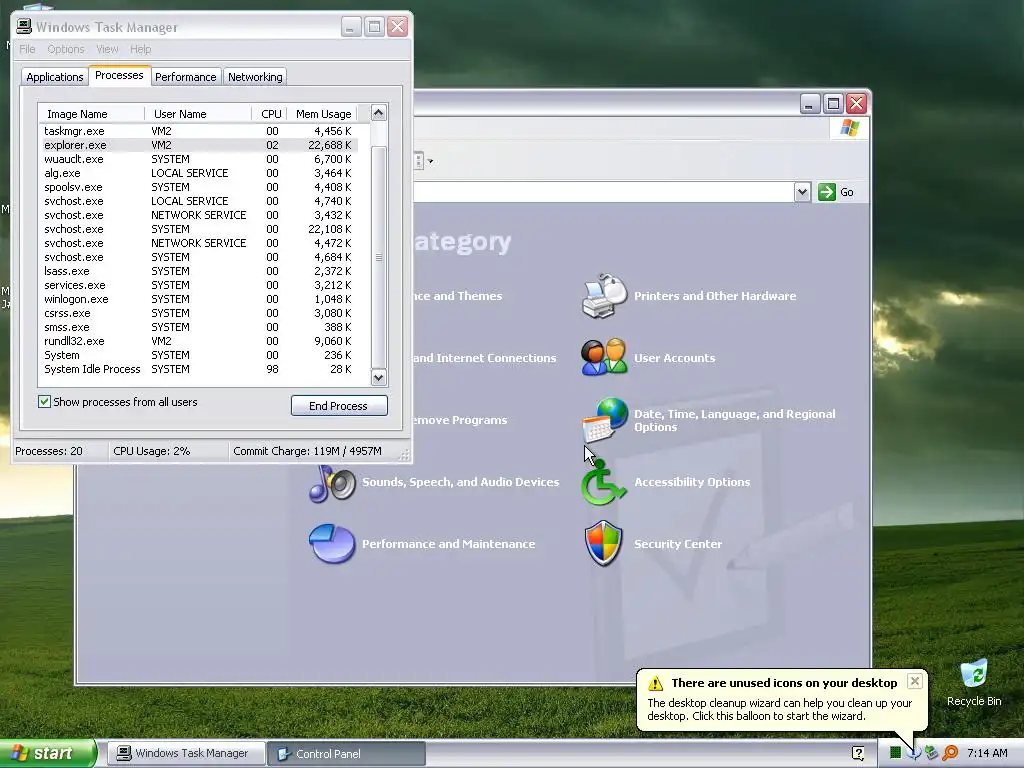Open Performance and Maintenance pie chart icon

point(332,543)
